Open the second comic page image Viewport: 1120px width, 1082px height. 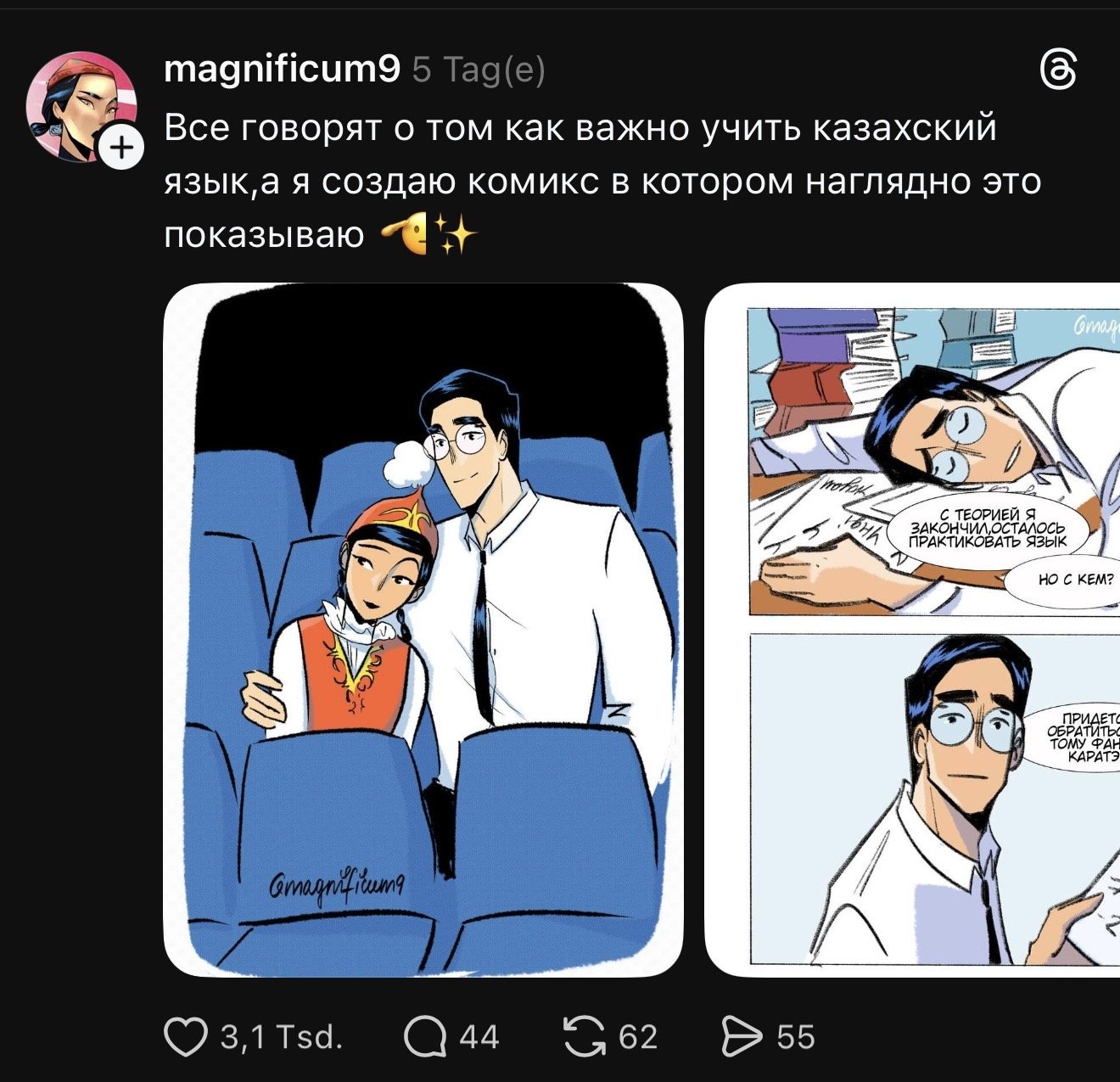click(x=912, y=630)
